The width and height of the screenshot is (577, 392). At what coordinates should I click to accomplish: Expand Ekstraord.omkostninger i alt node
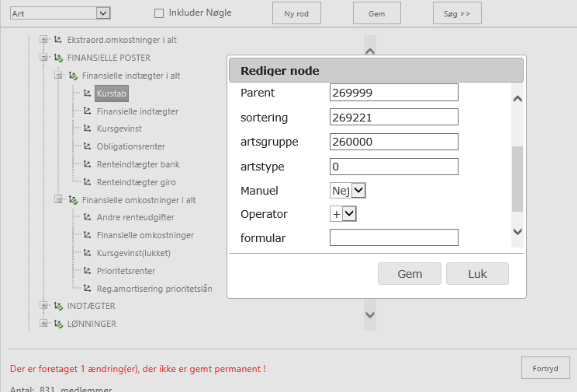pyautogui.click(x=43, y=39)
